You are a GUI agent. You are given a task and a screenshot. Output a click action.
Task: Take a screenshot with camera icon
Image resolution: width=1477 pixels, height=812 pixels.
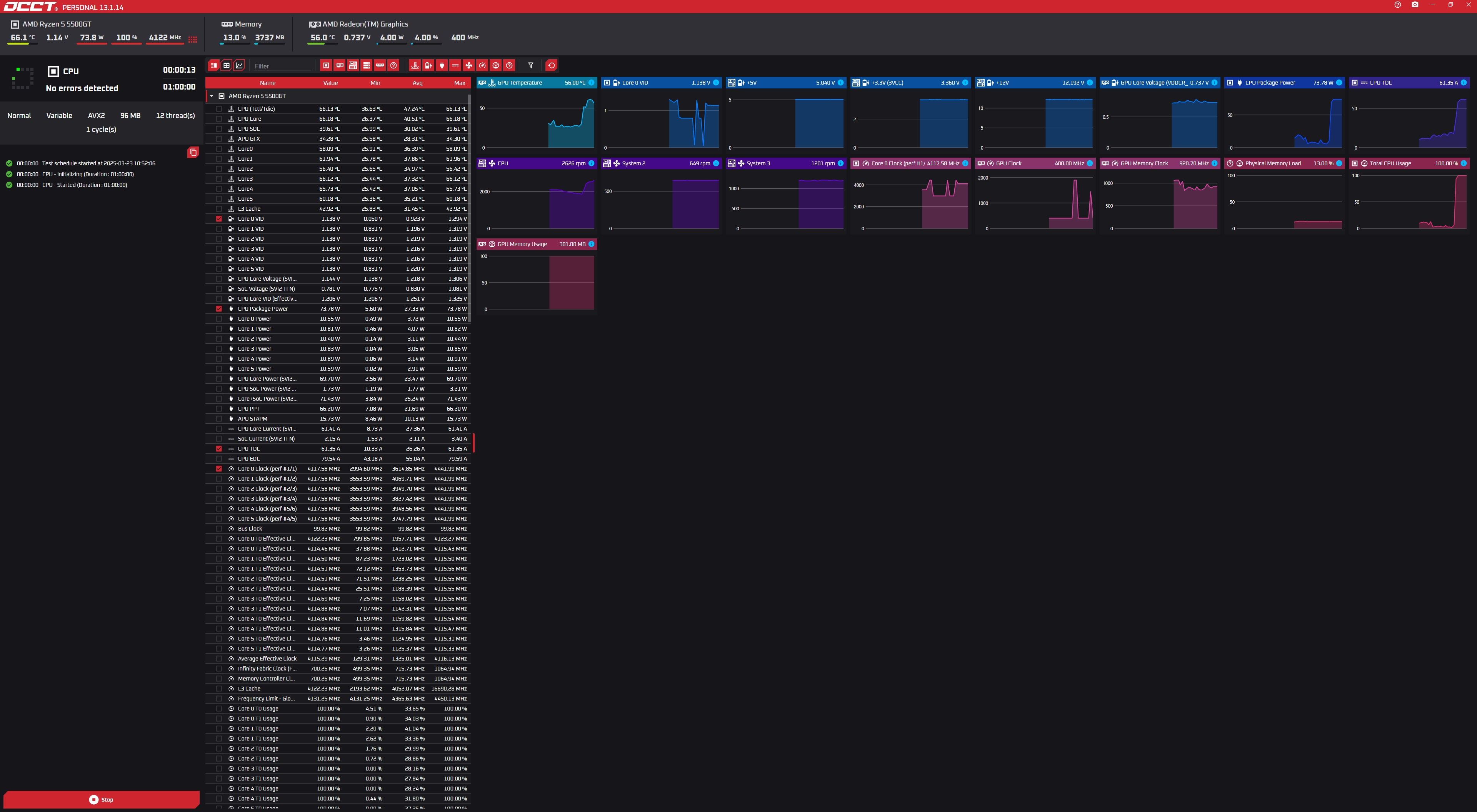tap(1415, 5)
